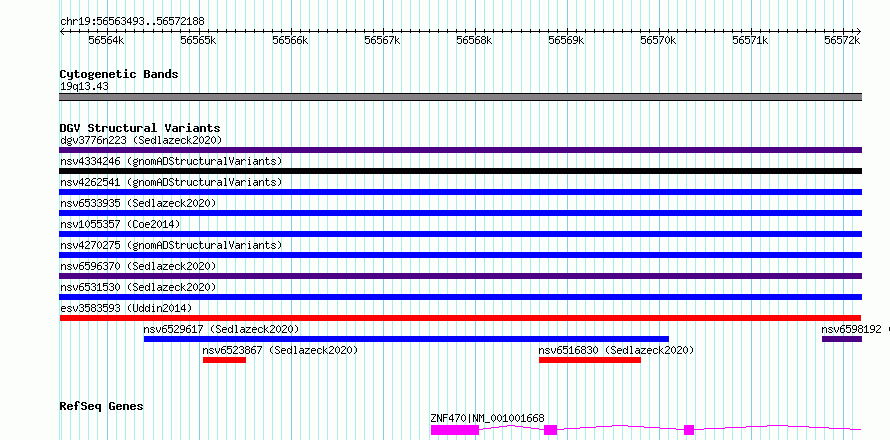Click the short red nsv6523867 bar
The height and width of the screenshot is (440, 890).
click(x=224, y=360)
